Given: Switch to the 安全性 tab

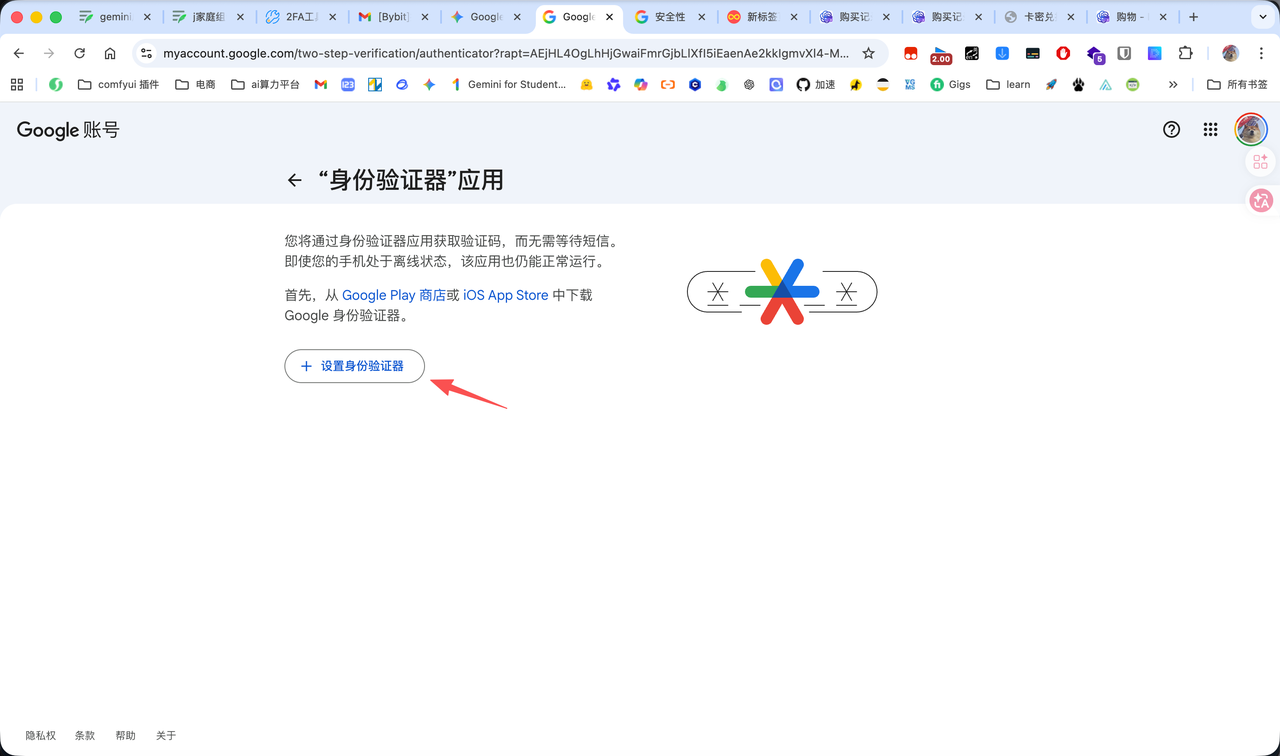Looking at the screenshot, I should click(669, 17).
